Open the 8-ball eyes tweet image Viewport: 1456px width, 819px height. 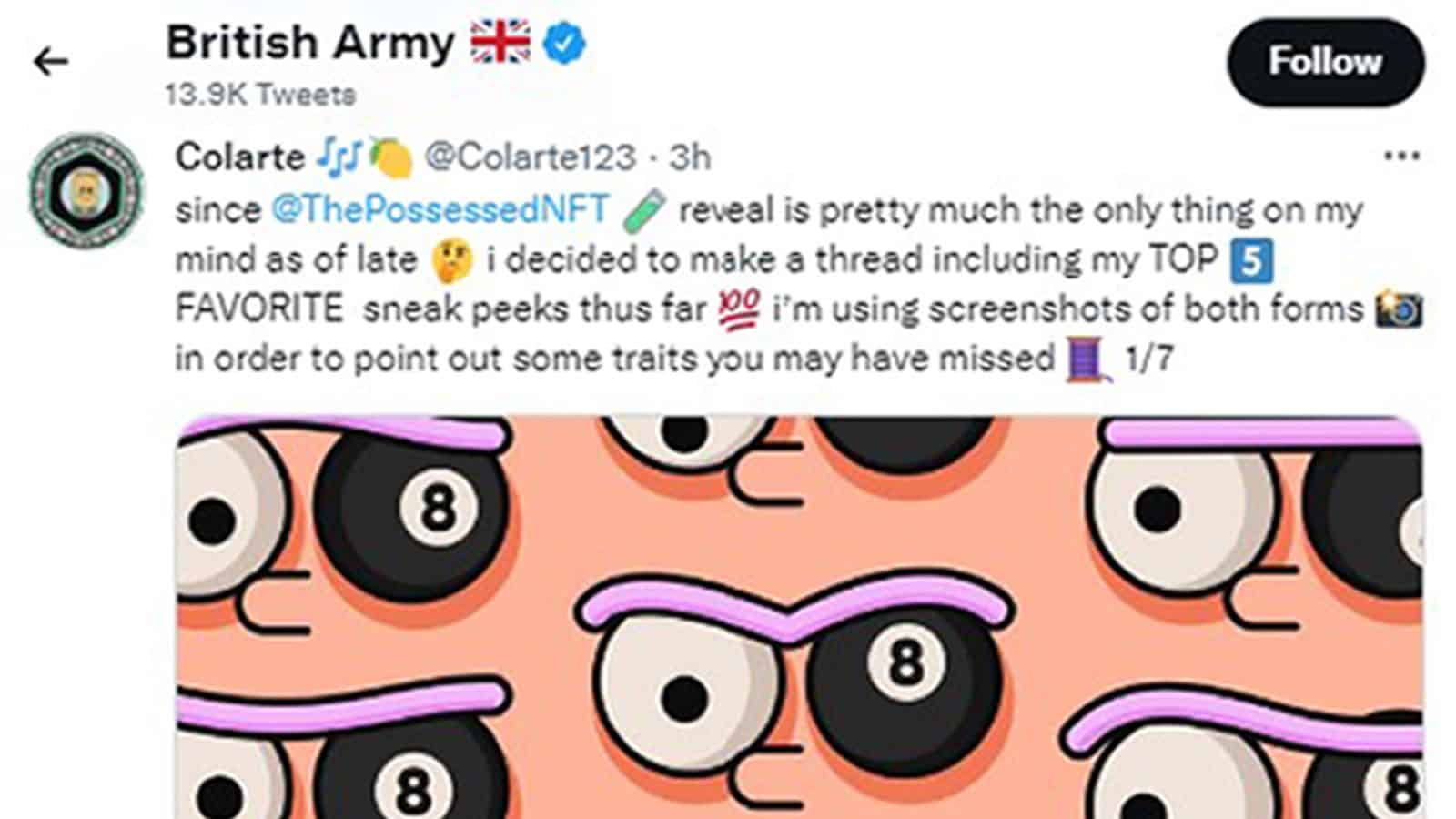click(x=799, y=617)
